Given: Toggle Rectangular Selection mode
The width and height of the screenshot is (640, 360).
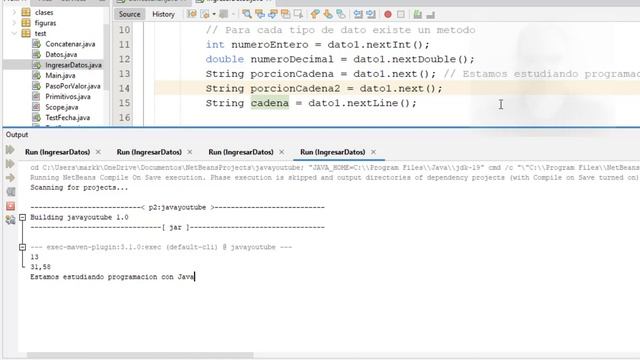Looking at the screenshot, I should [298, 14].
